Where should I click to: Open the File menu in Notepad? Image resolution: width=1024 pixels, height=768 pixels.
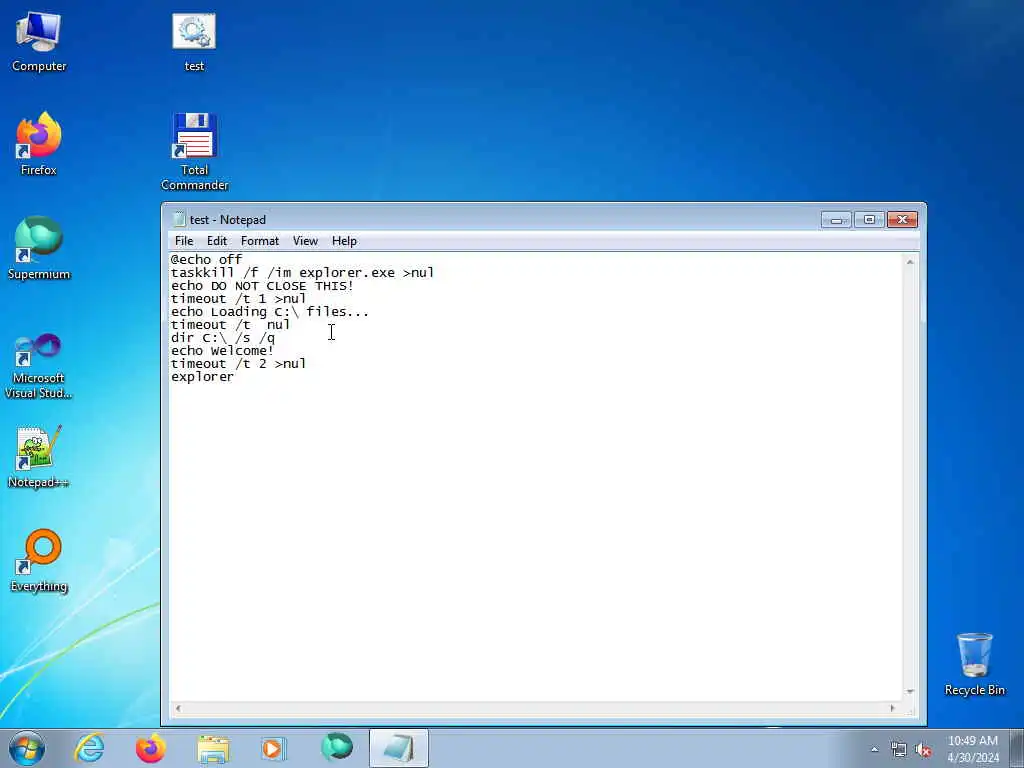click(184, 241)
